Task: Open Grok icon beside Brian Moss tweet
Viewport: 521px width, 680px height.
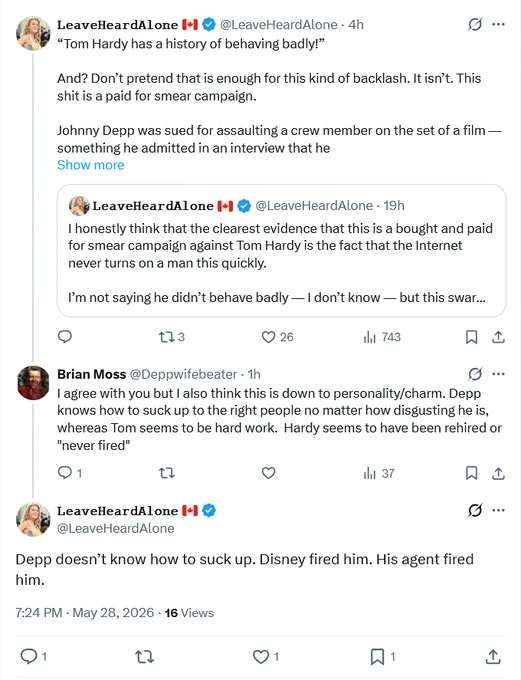Action: pyautogui.click(x=475, y=373)
